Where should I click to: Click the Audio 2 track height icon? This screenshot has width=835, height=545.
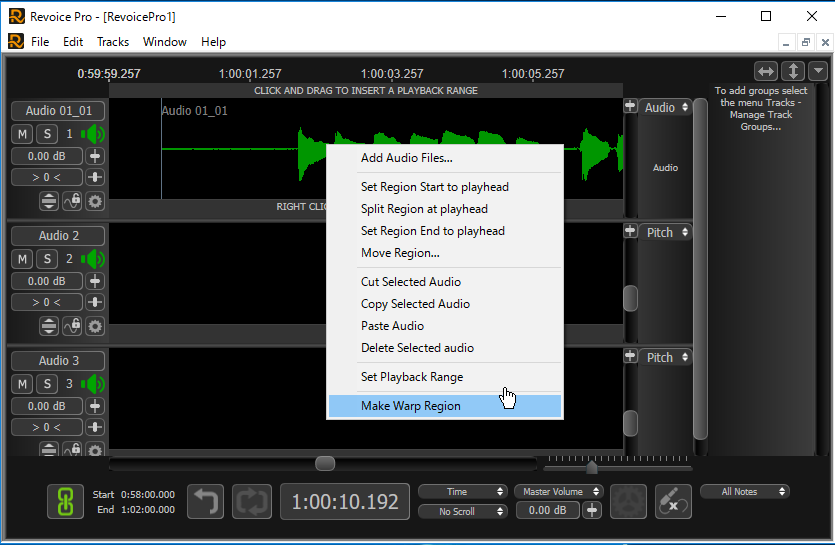[x=48, y=326]
